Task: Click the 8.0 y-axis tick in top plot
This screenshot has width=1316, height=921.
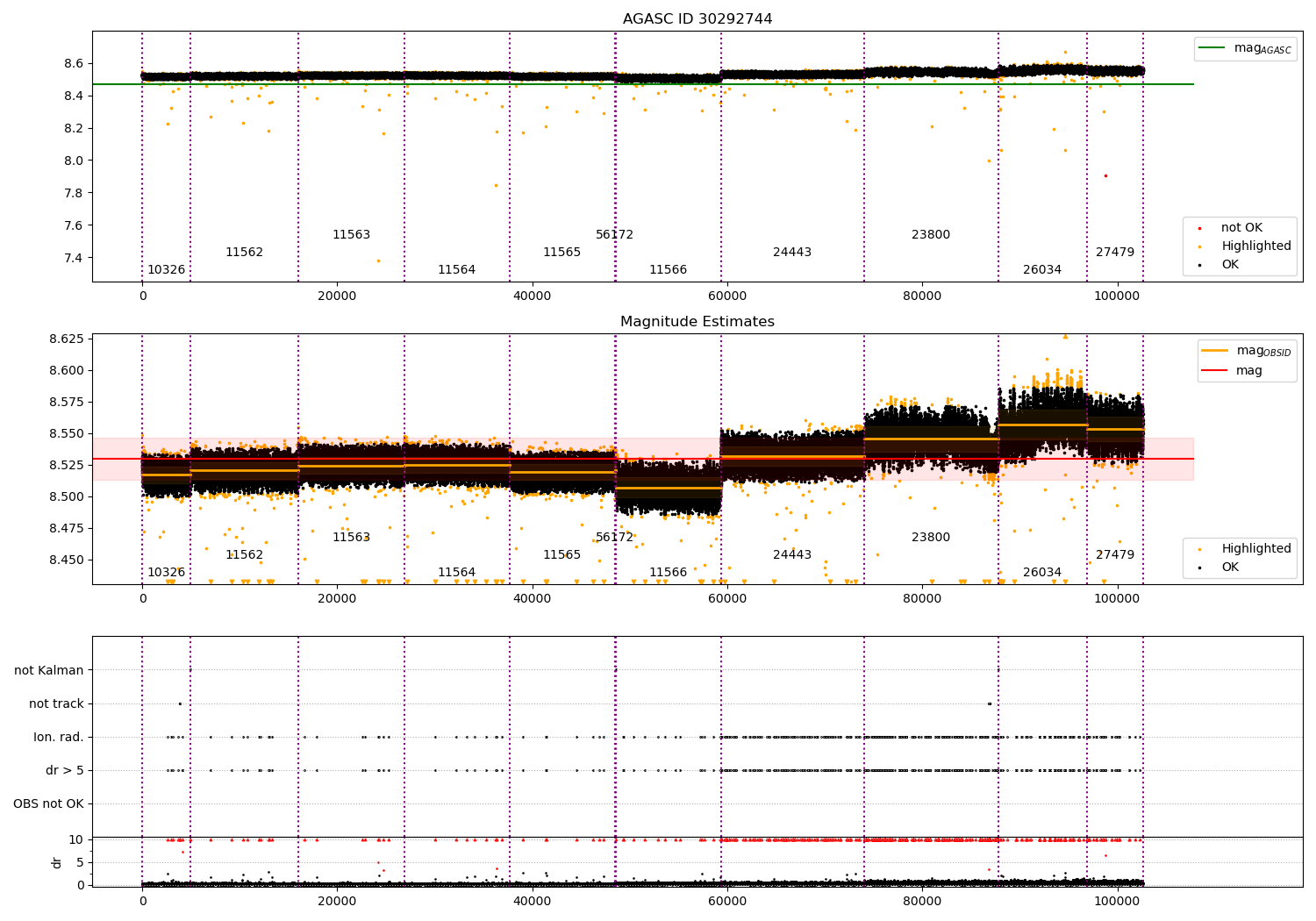Action: point(73,161)
